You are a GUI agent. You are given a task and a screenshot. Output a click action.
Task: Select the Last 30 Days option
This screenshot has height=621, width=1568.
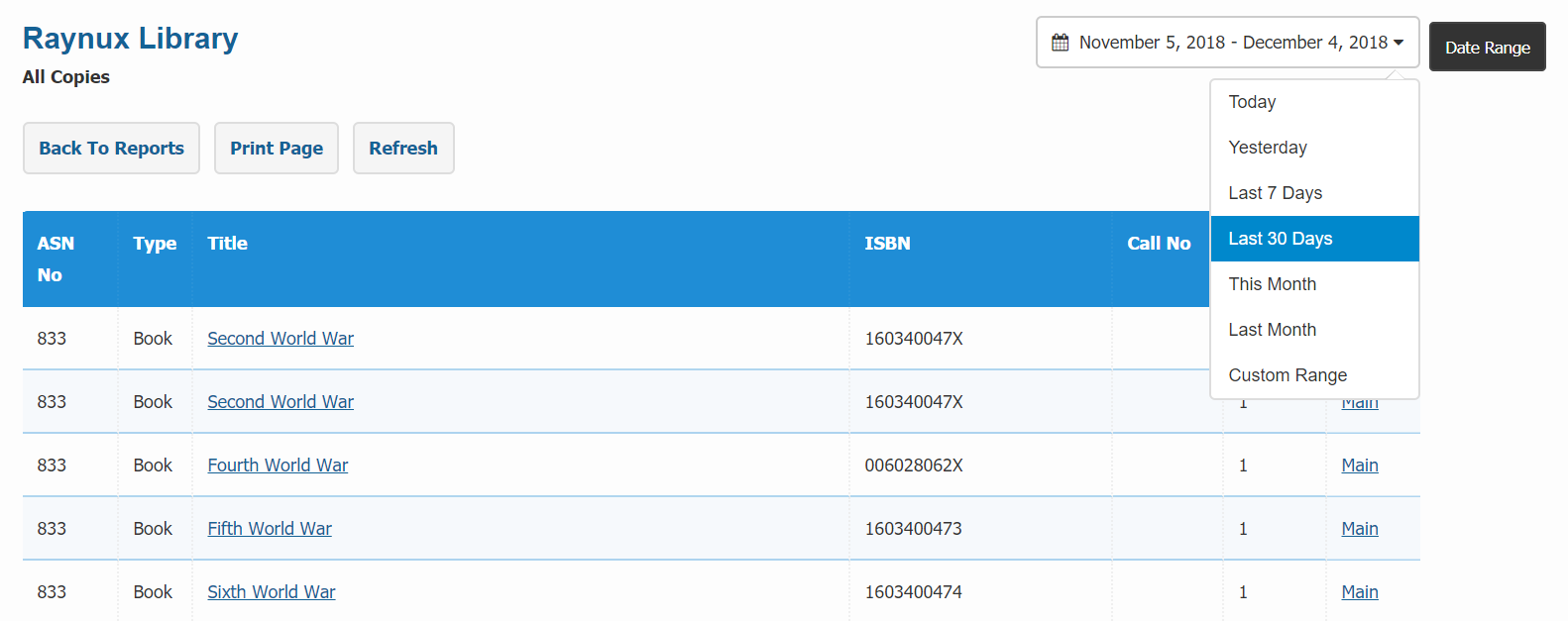click(1314, 239)
